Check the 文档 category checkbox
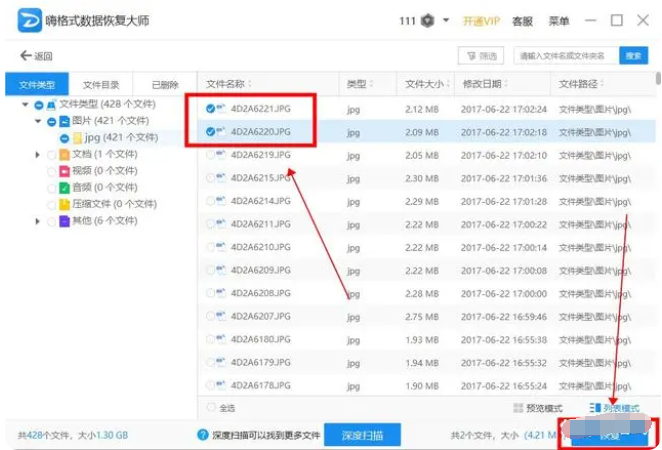The width and height of the screenshot is (662, 450). (x=52, y=155)
